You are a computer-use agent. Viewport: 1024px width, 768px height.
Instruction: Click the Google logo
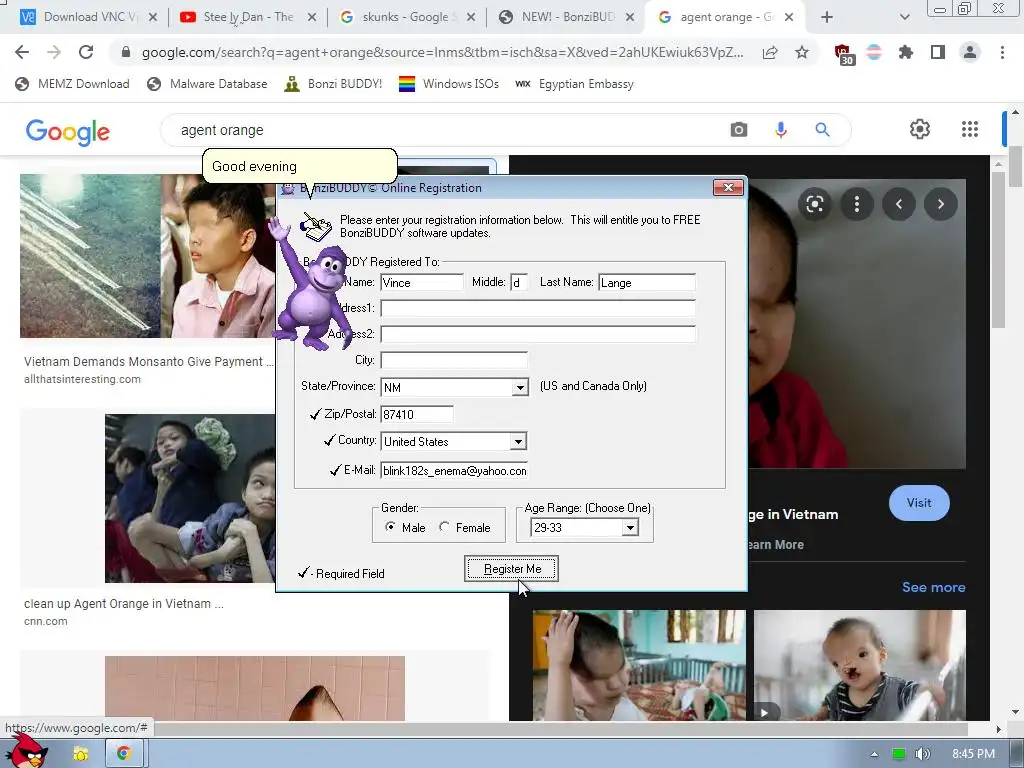(x=68, y=131)
